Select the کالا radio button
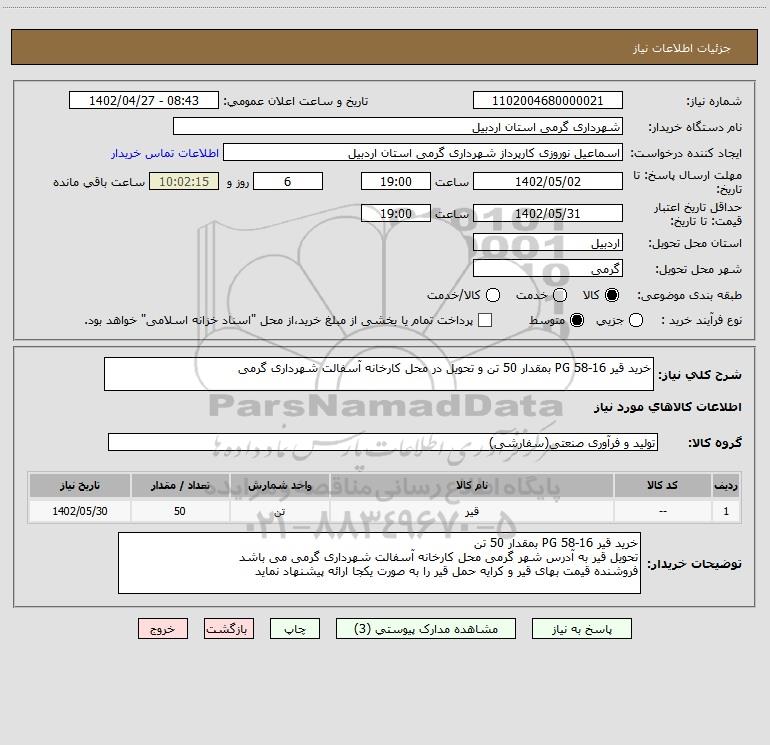 612,295
